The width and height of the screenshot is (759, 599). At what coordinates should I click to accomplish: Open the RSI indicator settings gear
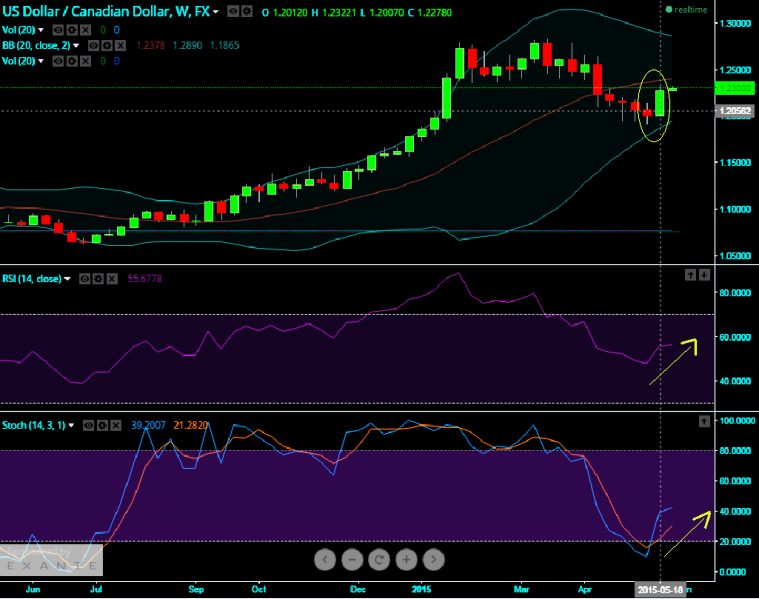click(x=98, y=279)
